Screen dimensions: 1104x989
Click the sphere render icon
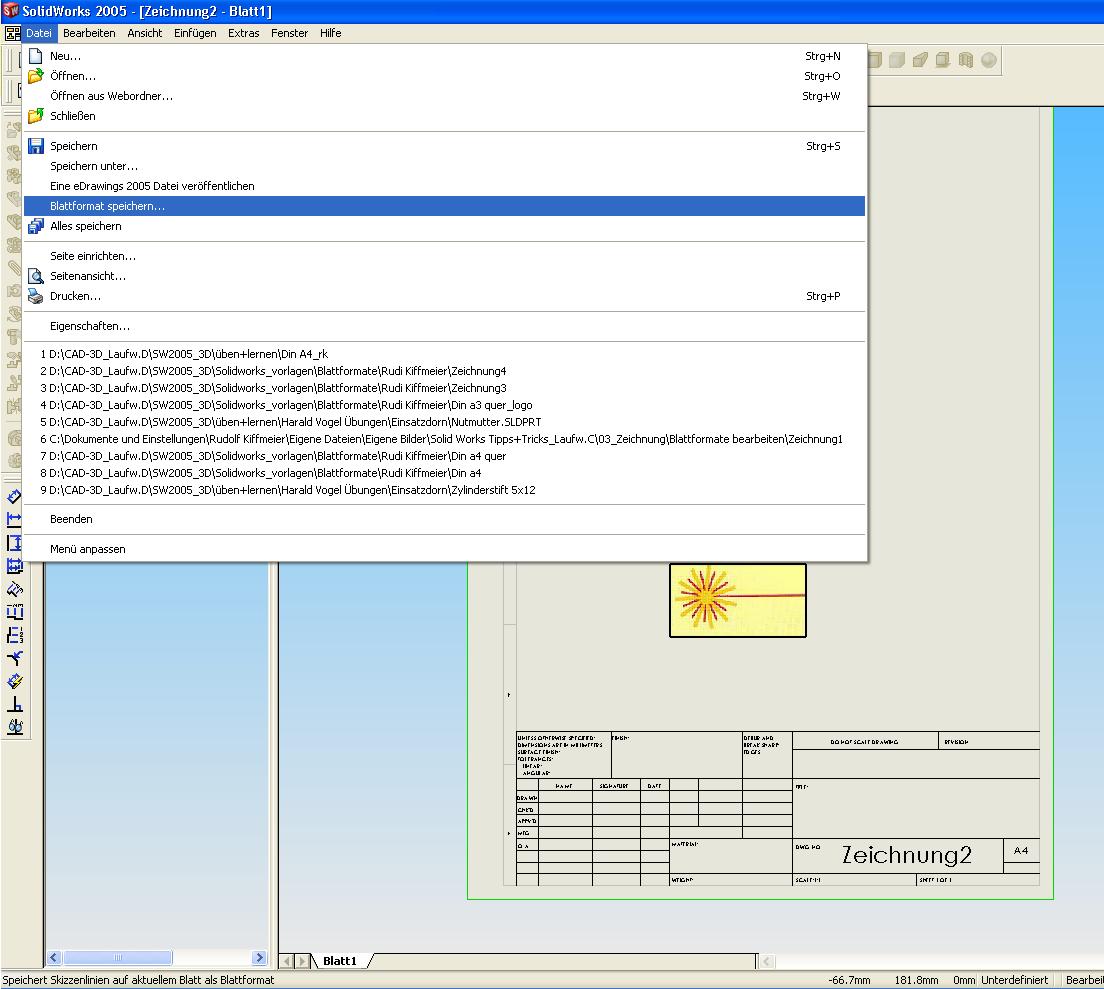coord(989,60)
